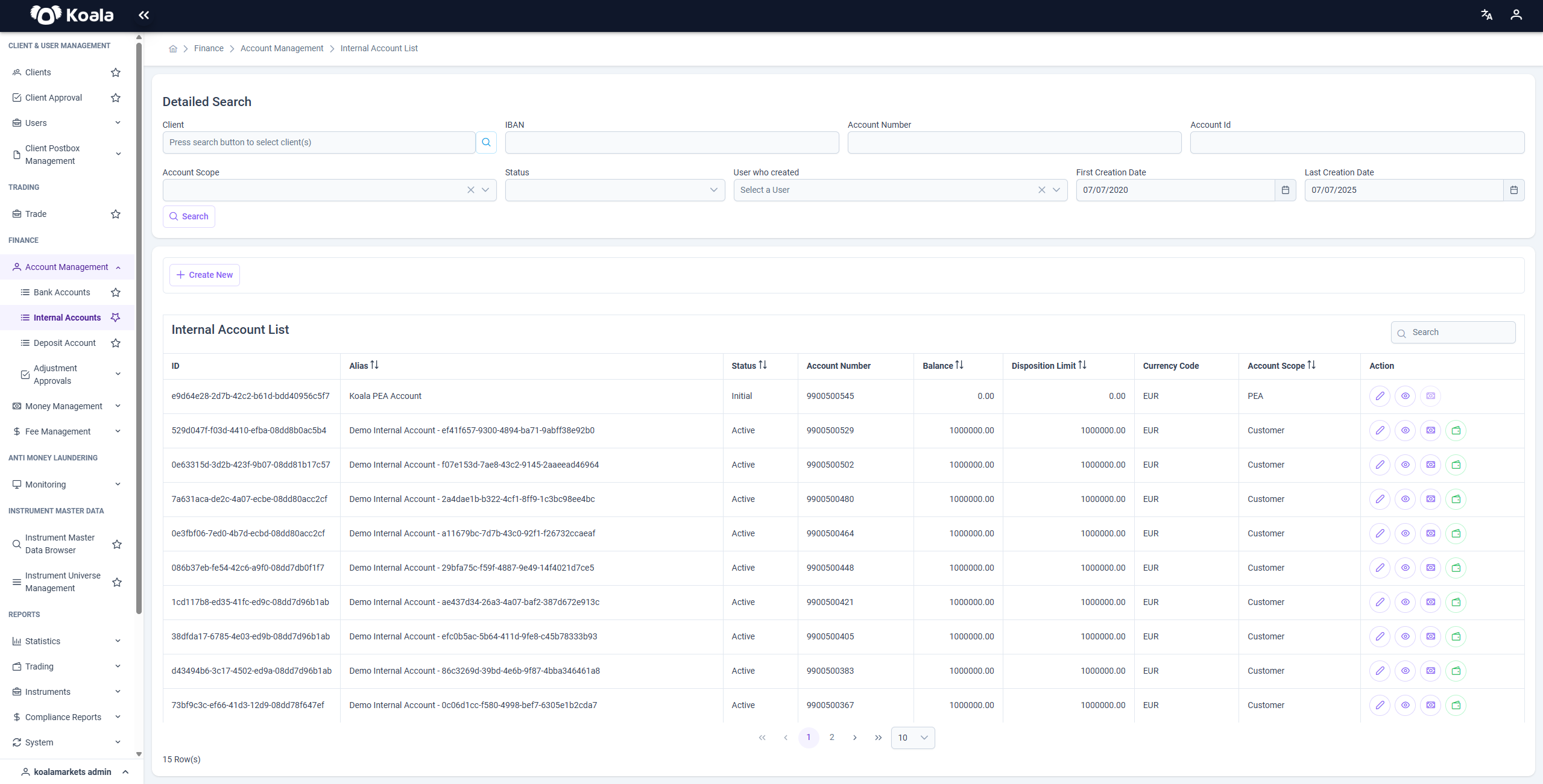Open money icon for account 9900500529
The image size is (1543, 784).
click(1430, 430)
